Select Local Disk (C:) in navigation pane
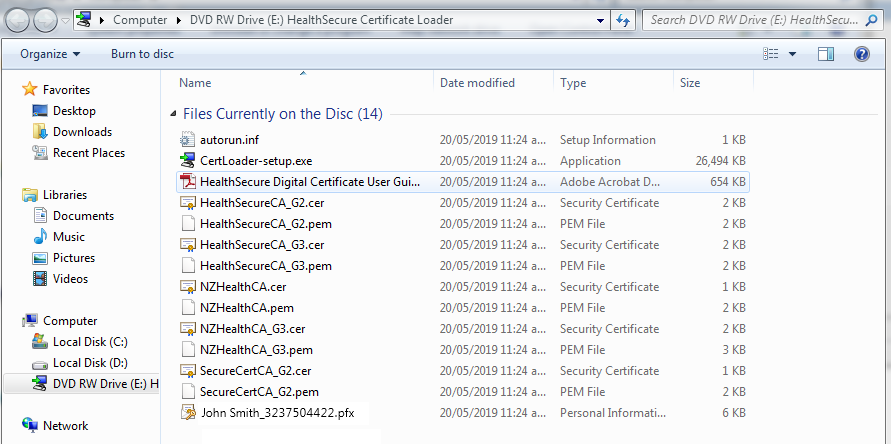Viewport: 891px width, 444px height. pyautogui.click(x=90, y=342)
